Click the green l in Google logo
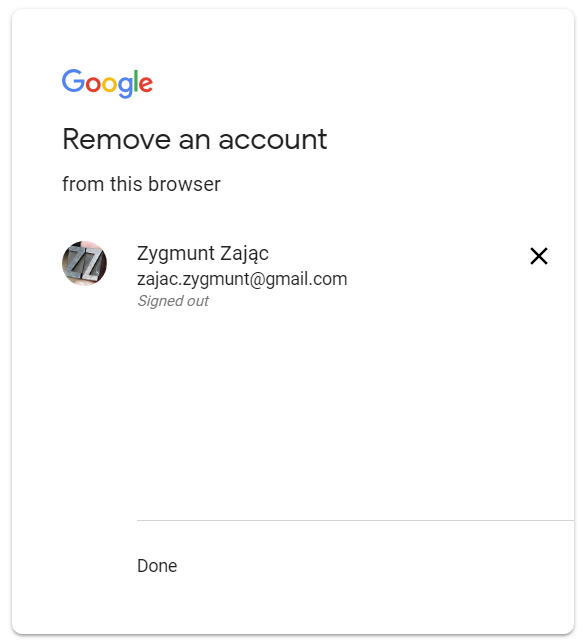The height and width of the screenshot is (644, 584). 136,81
